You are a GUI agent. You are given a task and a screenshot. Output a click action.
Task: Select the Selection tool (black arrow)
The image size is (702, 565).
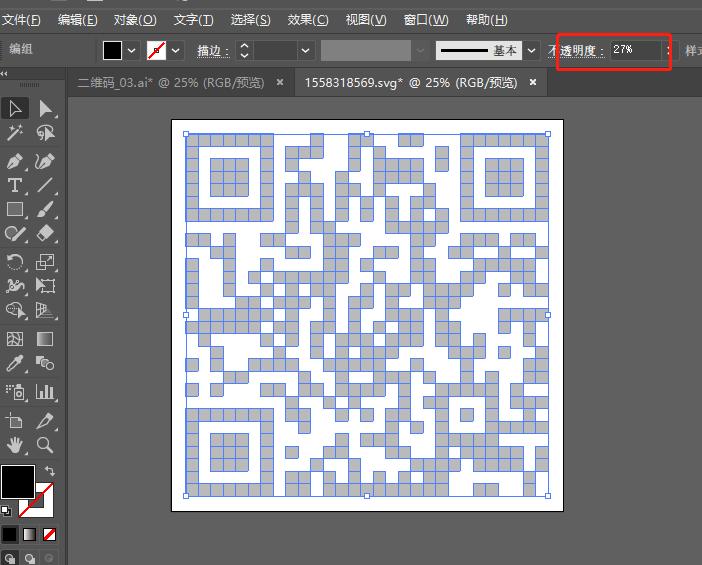click(x=15, y=109)
